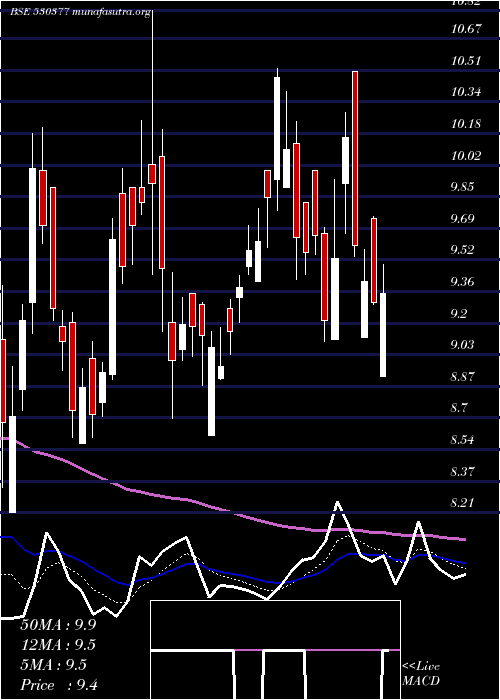Click the last white candle on the right
The image size is (500, 700).
tap(383, 335)
